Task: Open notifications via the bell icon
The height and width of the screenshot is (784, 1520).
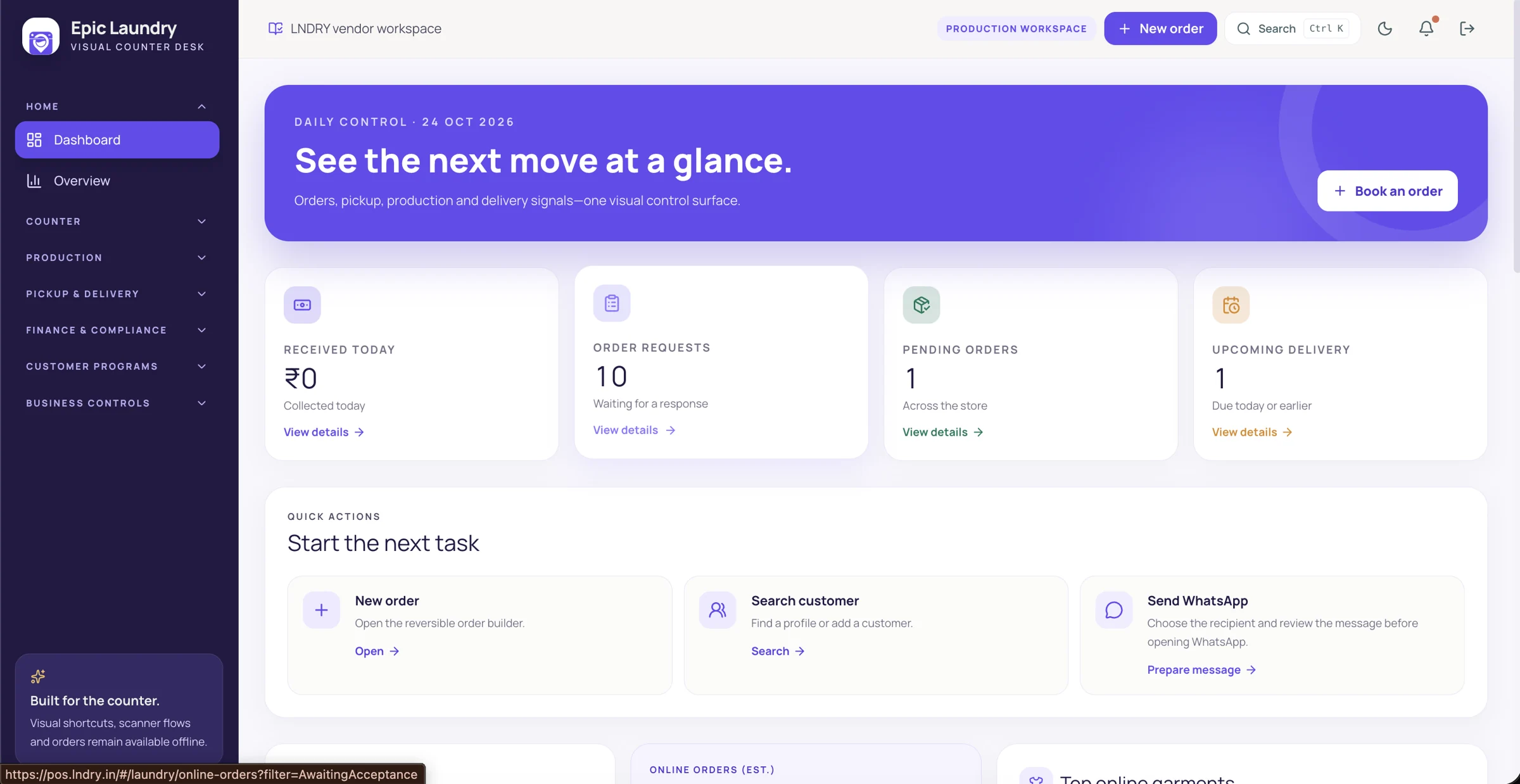Action: [x=1426, y=28]
